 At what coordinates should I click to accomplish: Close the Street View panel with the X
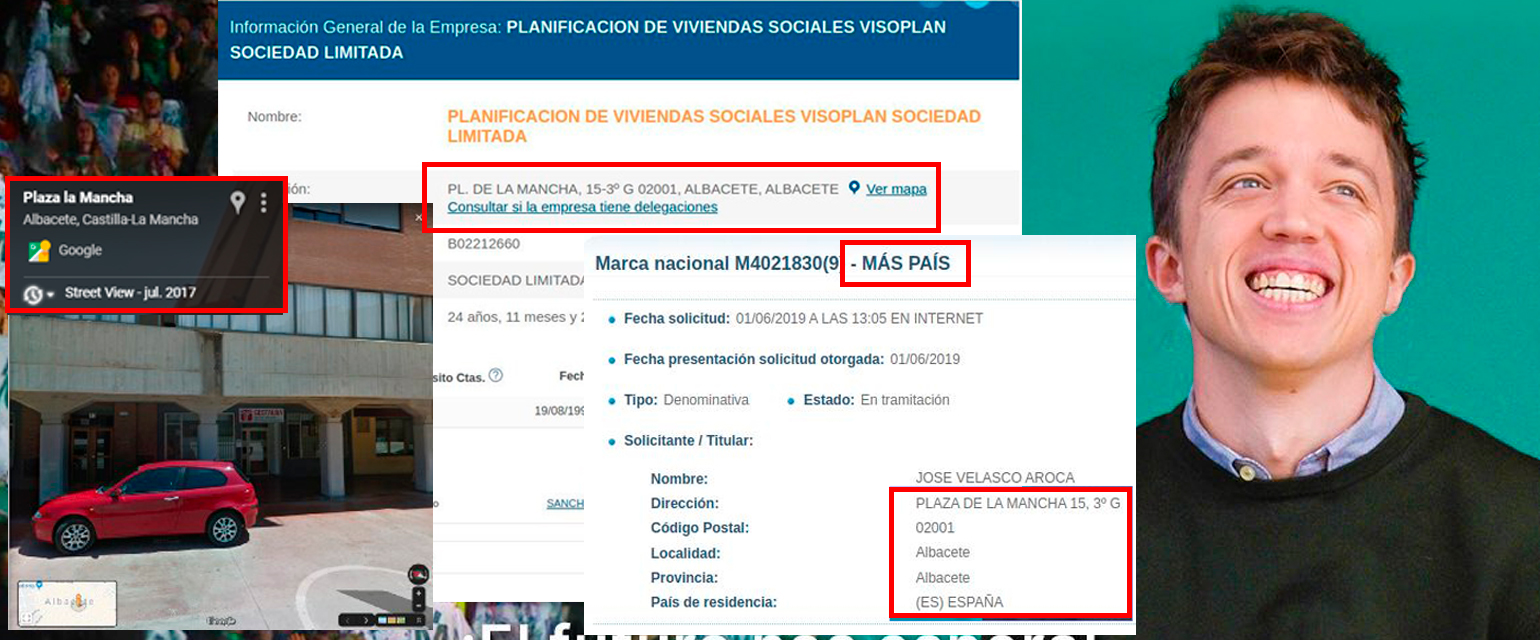pyautogui.click(x=419, y=217)
